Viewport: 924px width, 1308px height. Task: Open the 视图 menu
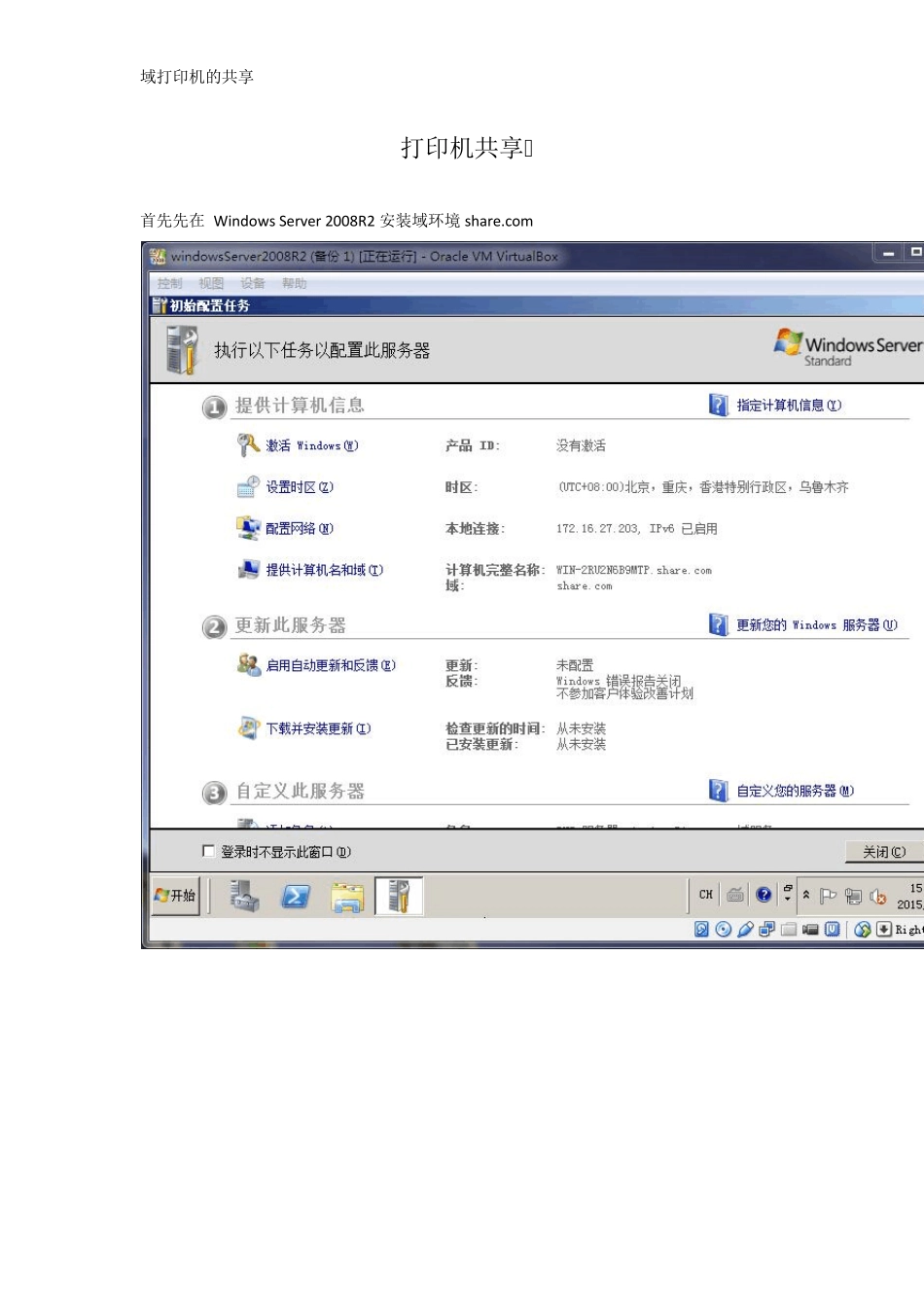coord(211,283)
